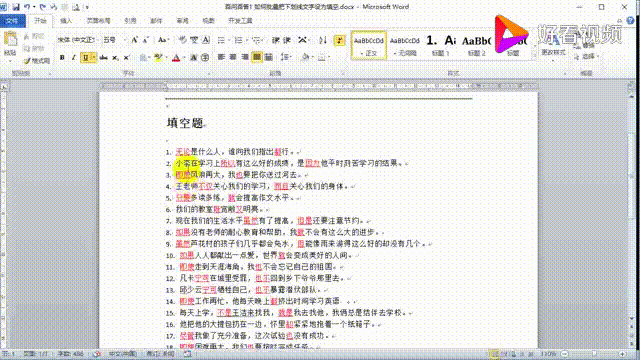Apply the Heading 1 style
Screen dimensions: 640x360
pyautogui.click(x=440, y=45)
